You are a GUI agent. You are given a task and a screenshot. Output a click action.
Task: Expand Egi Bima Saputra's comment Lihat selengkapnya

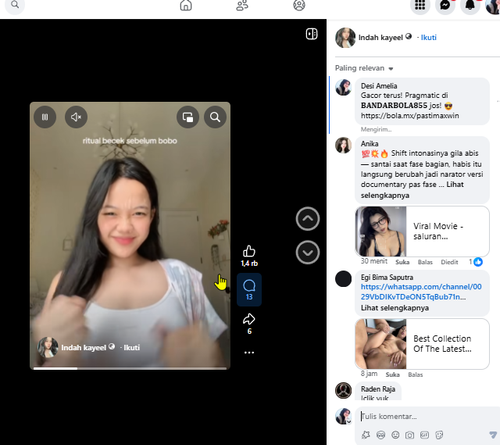[x=395, y=308]
